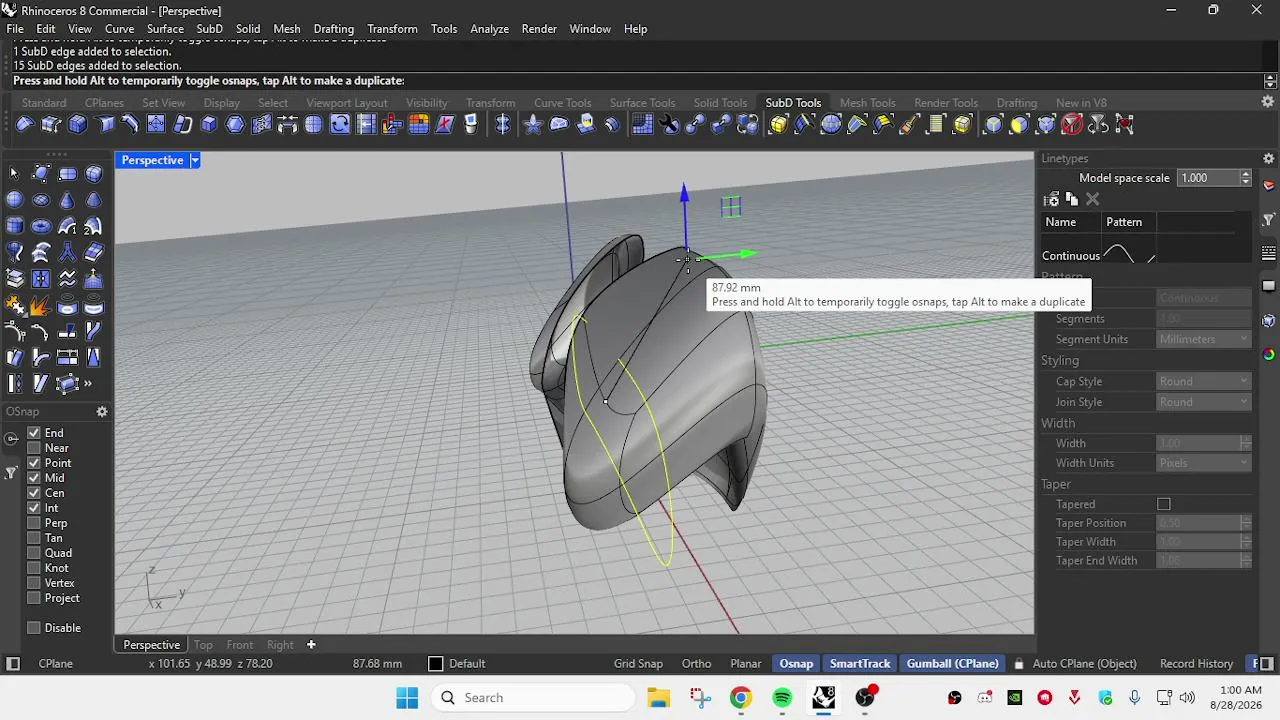Select the arrow pointer tool in left sidebar
Screen dimensions: 1280x720
pyautogui.click(x=14, y=174)
